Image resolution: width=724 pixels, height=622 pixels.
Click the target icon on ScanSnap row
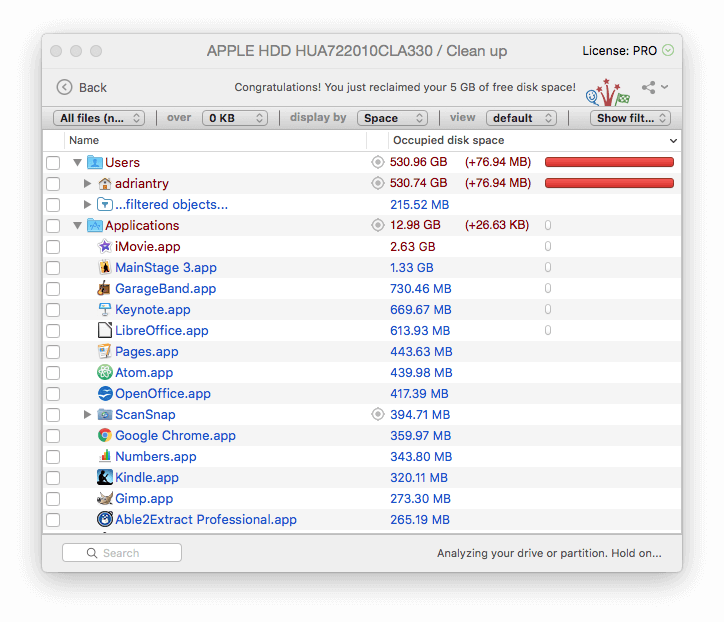coord(378,414)
